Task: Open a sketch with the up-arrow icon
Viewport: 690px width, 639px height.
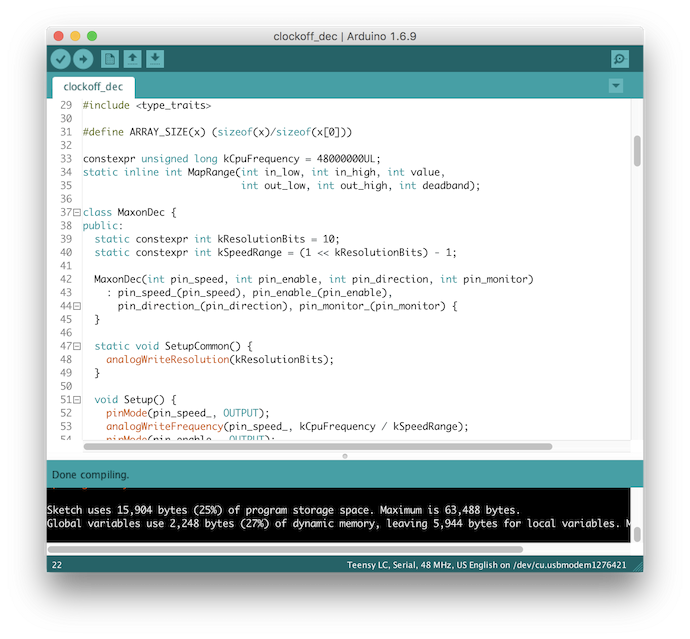Action: (x=132, y=59)
